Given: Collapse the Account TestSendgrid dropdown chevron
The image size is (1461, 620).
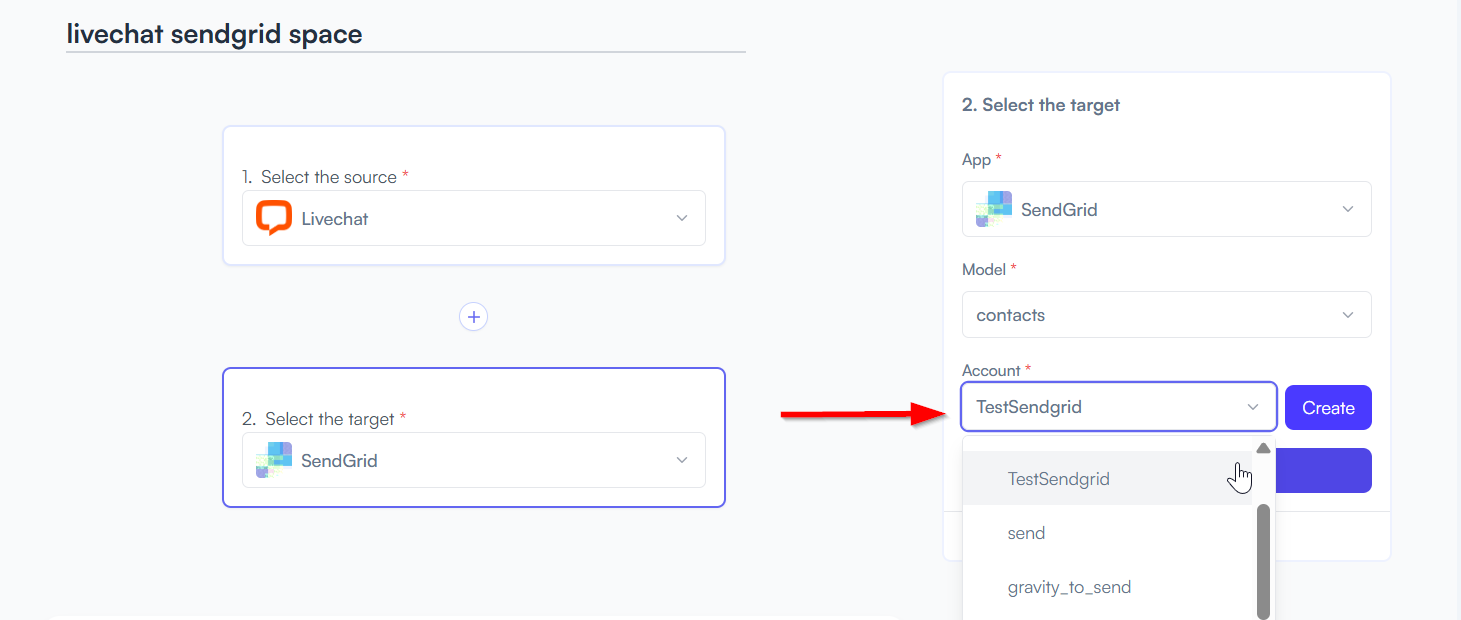Looking at the screenshot, I should [x=1253, y=407].
